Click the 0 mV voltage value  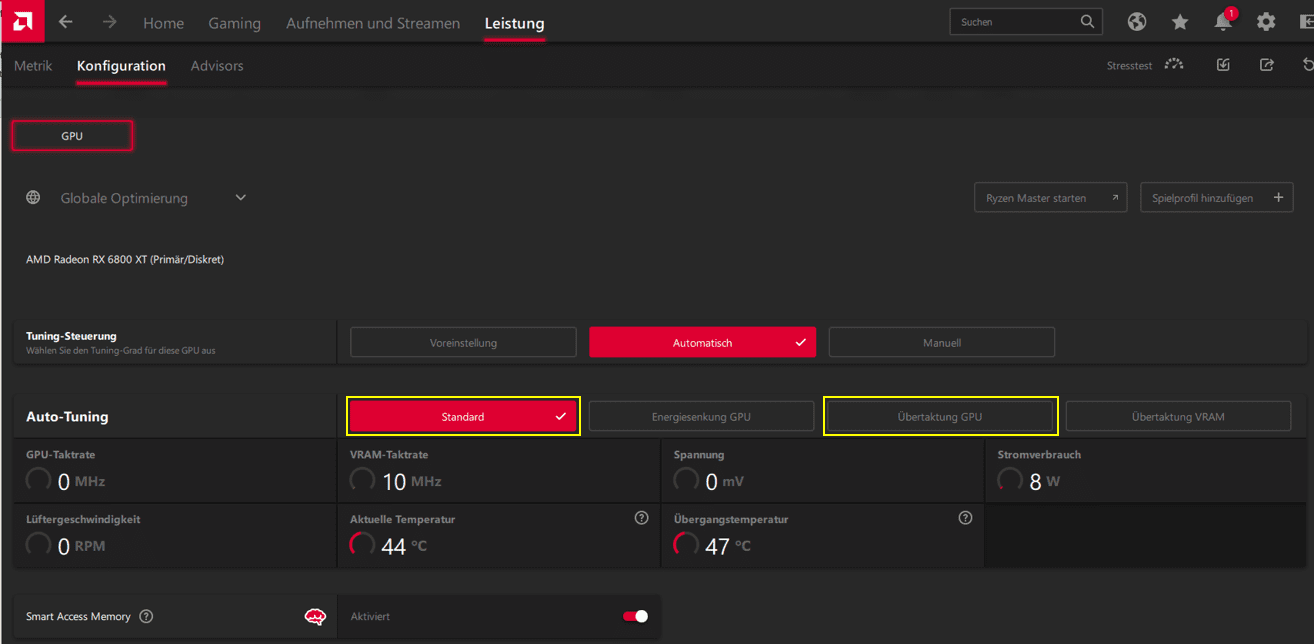coord(724,482)
